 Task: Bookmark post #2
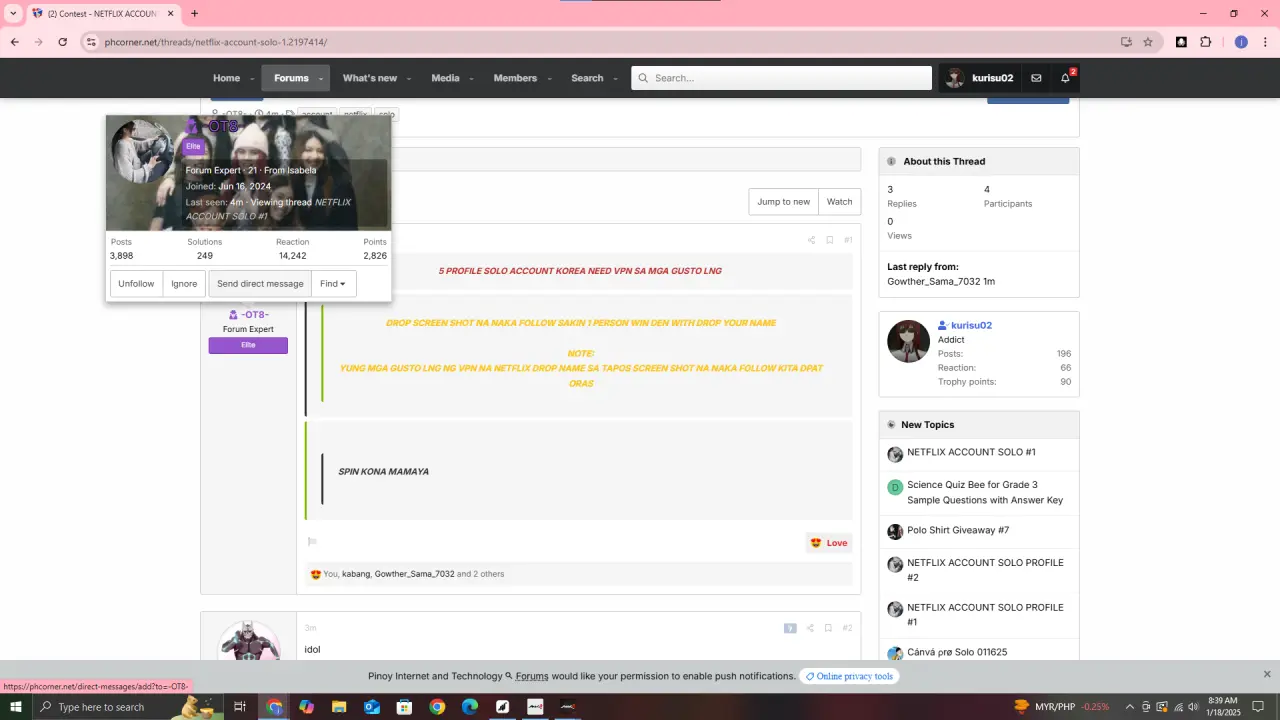[828, 628]
